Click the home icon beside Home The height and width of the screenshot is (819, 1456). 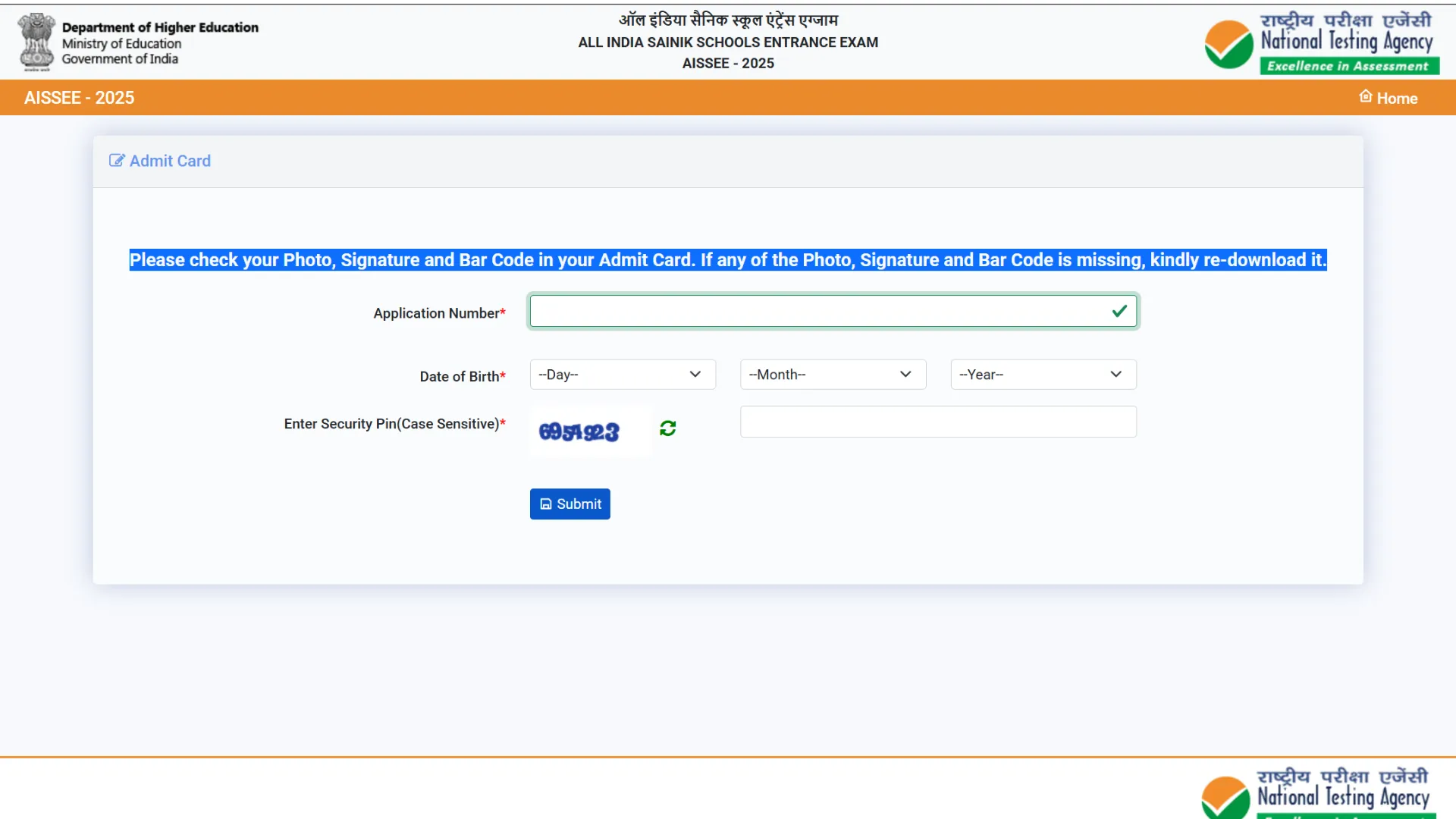[1366, 96]
